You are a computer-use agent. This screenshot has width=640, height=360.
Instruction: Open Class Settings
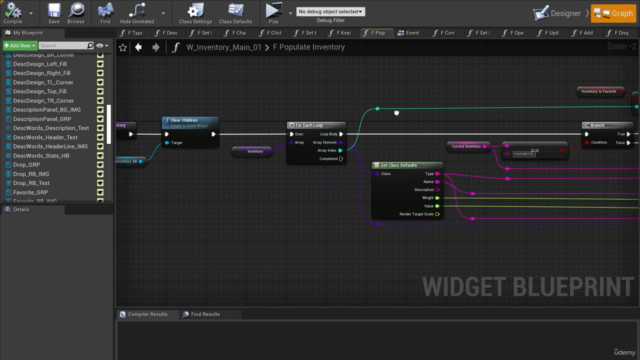(x=196, y=13)
